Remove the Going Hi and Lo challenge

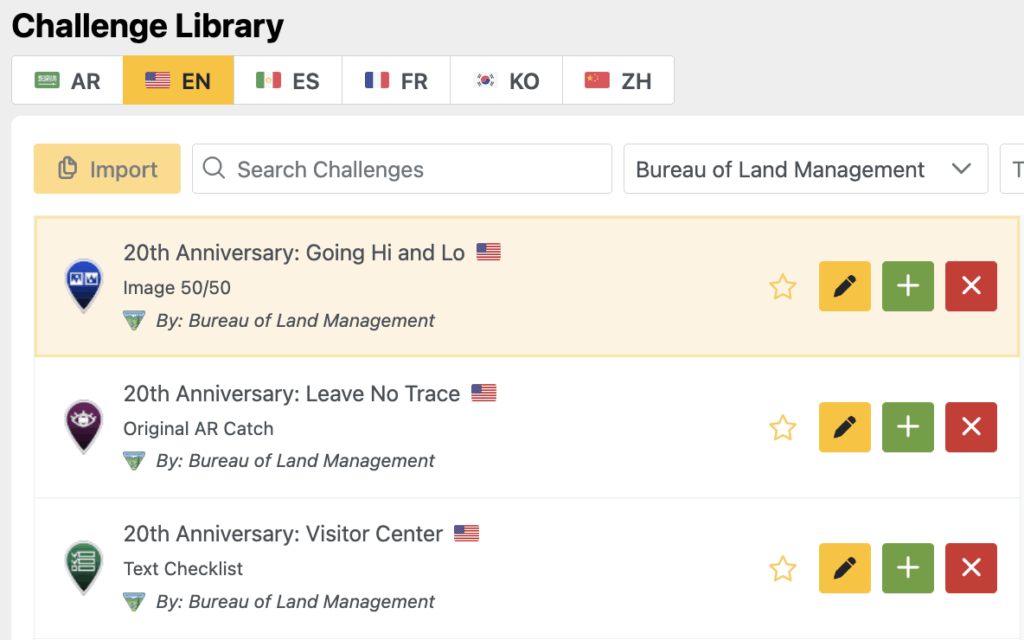pos(971,286)
